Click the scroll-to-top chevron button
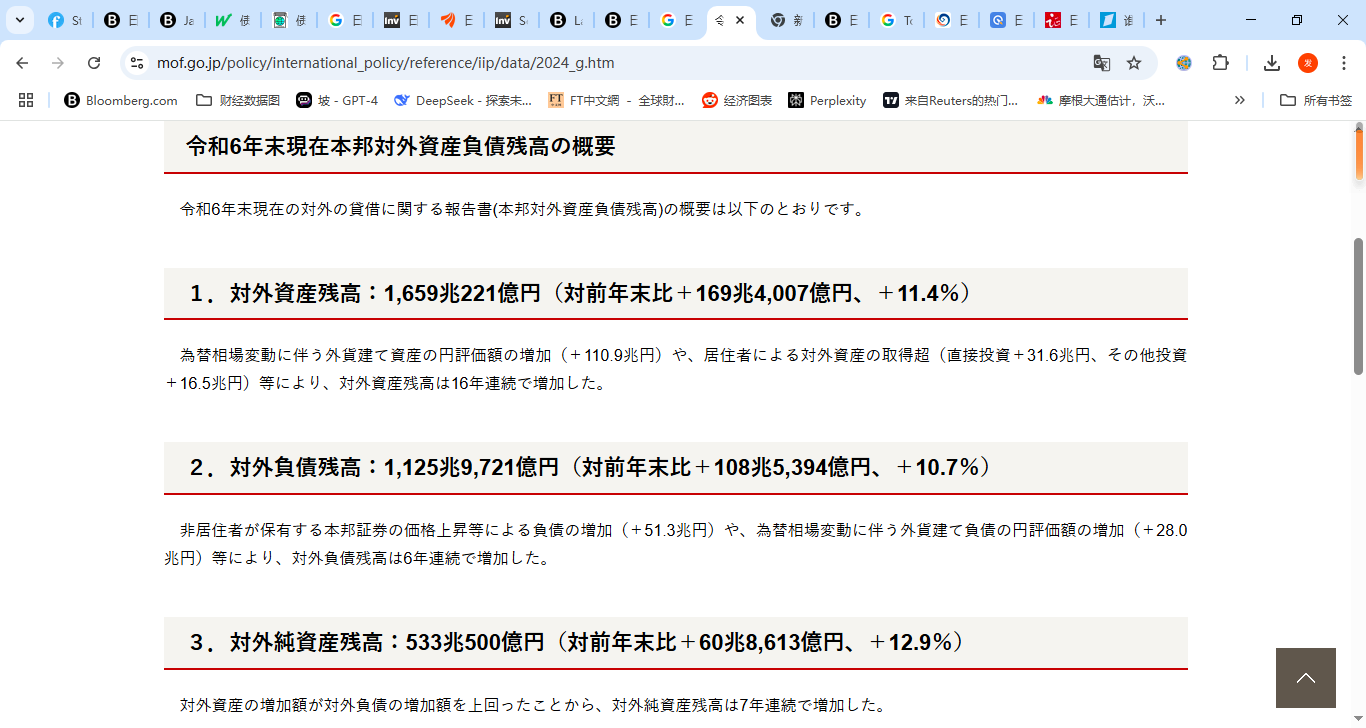The image size is (1366, 728). [1305, 678]
